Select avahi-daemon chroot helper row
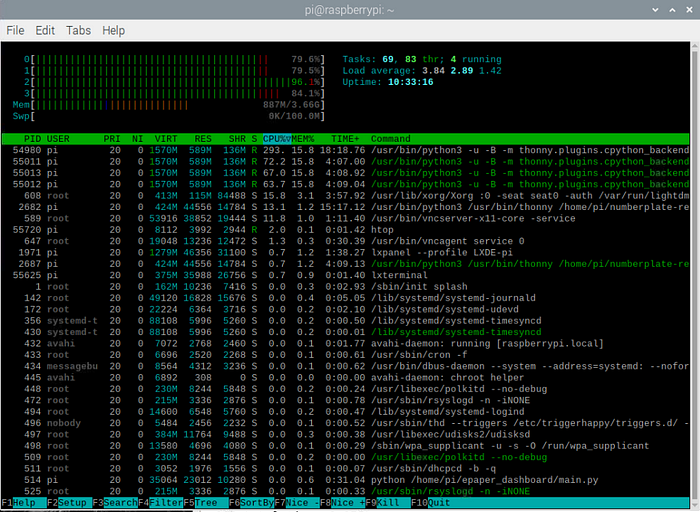This screenshot has height=512, width=700. pos(346,378)
